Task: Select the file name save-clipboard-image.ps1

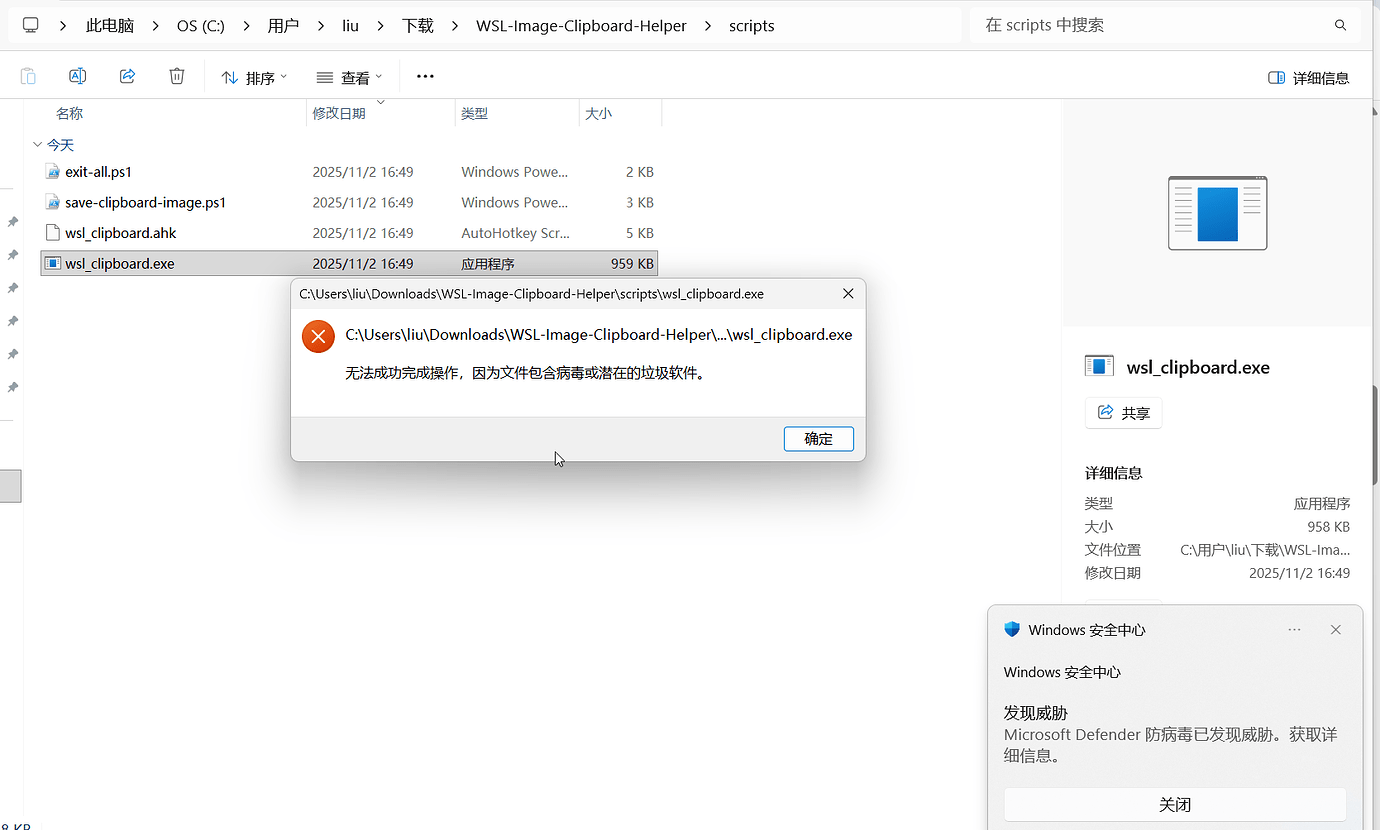Action: [145, 202]
